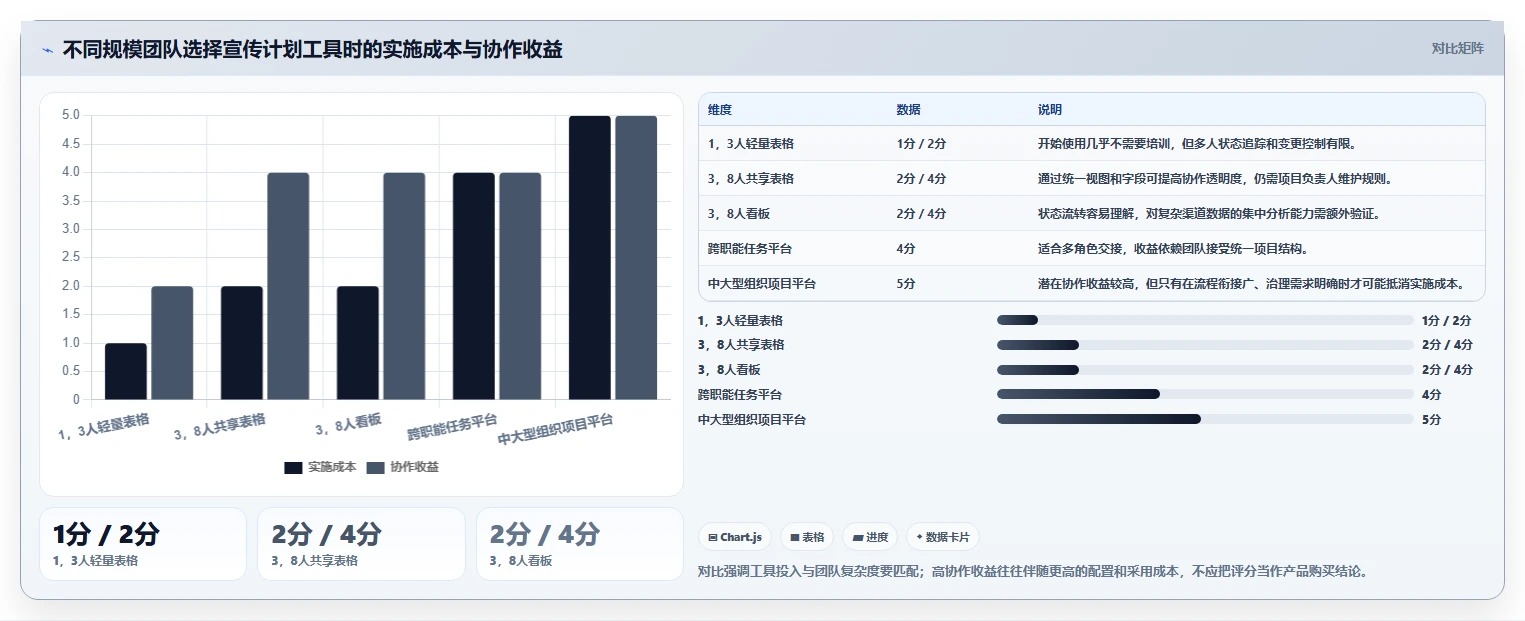Screen dimensions: 1525x621
Task: Click the description starting 适合多角色交接
Action: click(1173, 249)
